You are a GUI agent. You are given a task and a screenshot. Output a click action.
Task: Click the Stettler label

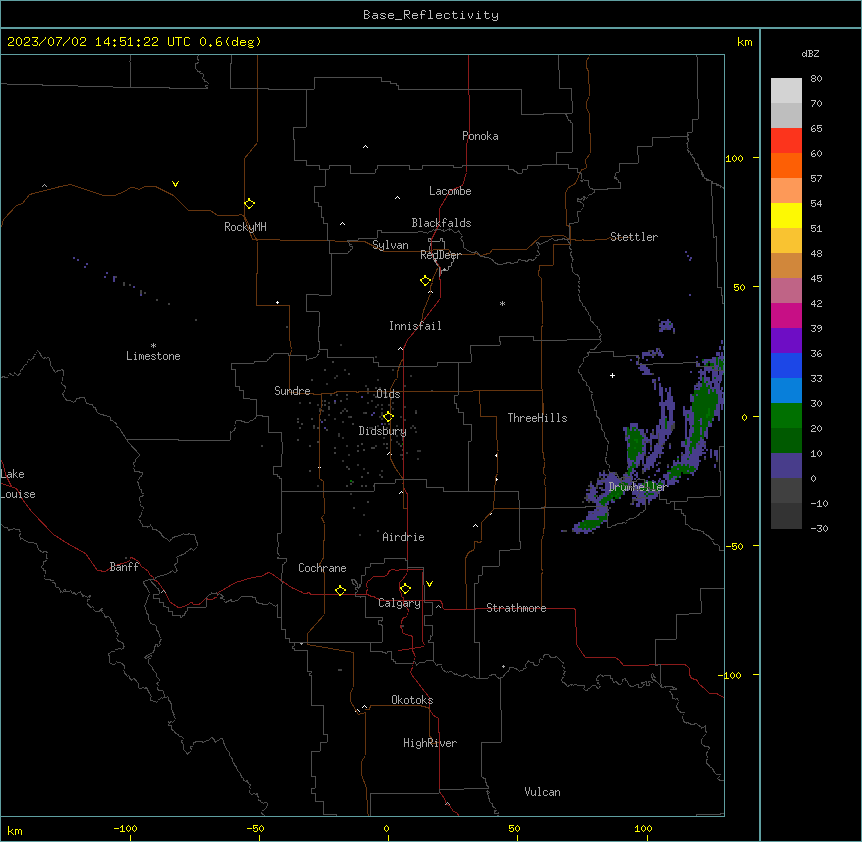pyautogui.click(x=634, y=237)
